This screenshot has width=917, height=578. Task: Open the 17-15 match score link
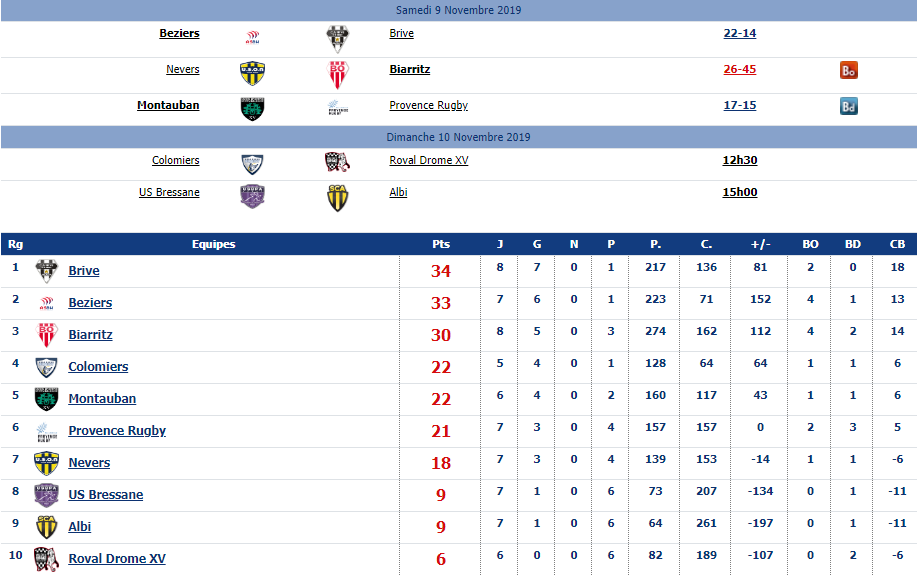(740, 105)
